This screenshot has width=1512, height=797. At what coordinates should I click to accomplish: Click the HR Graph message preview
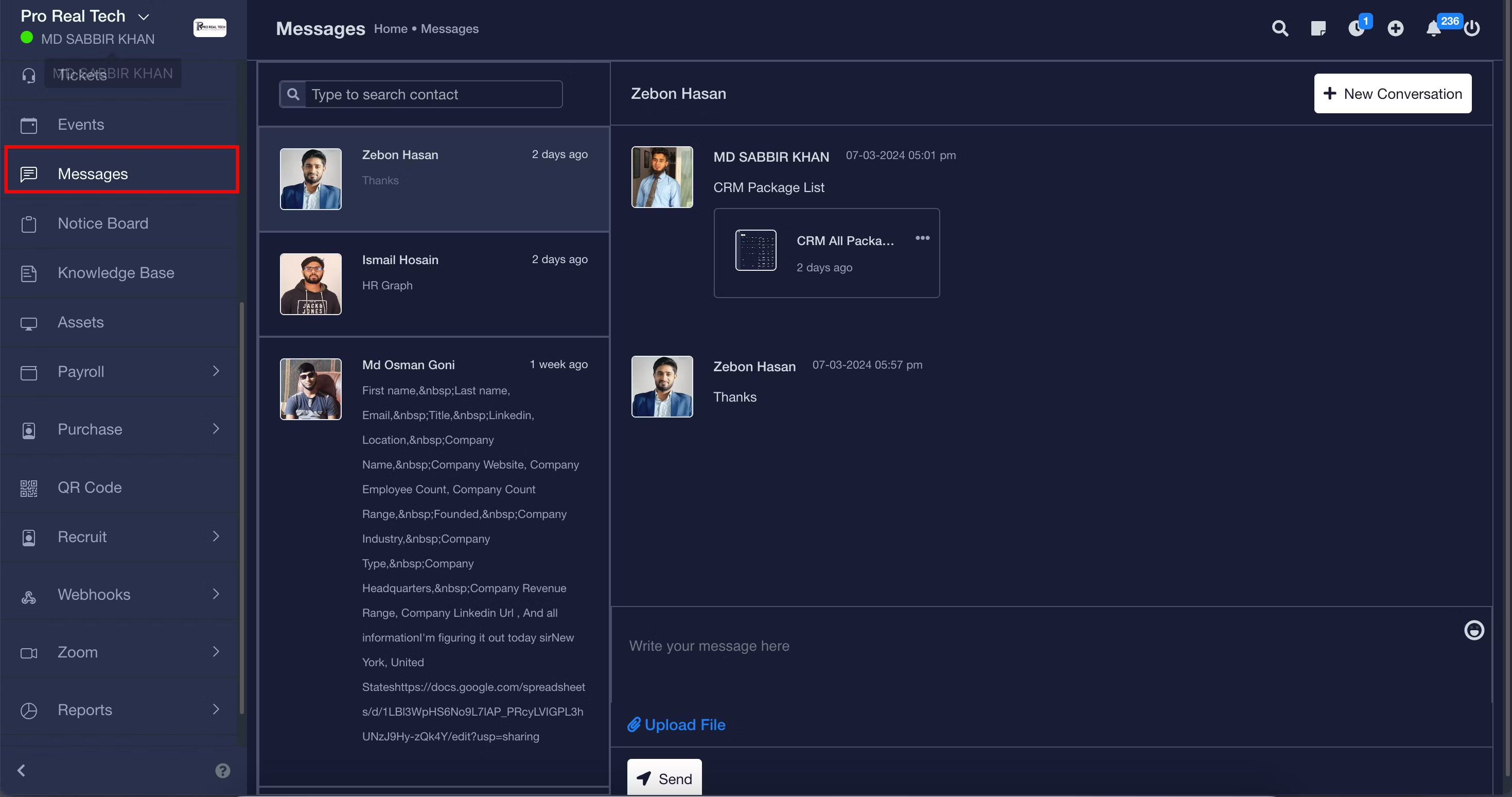click(387, 285)
